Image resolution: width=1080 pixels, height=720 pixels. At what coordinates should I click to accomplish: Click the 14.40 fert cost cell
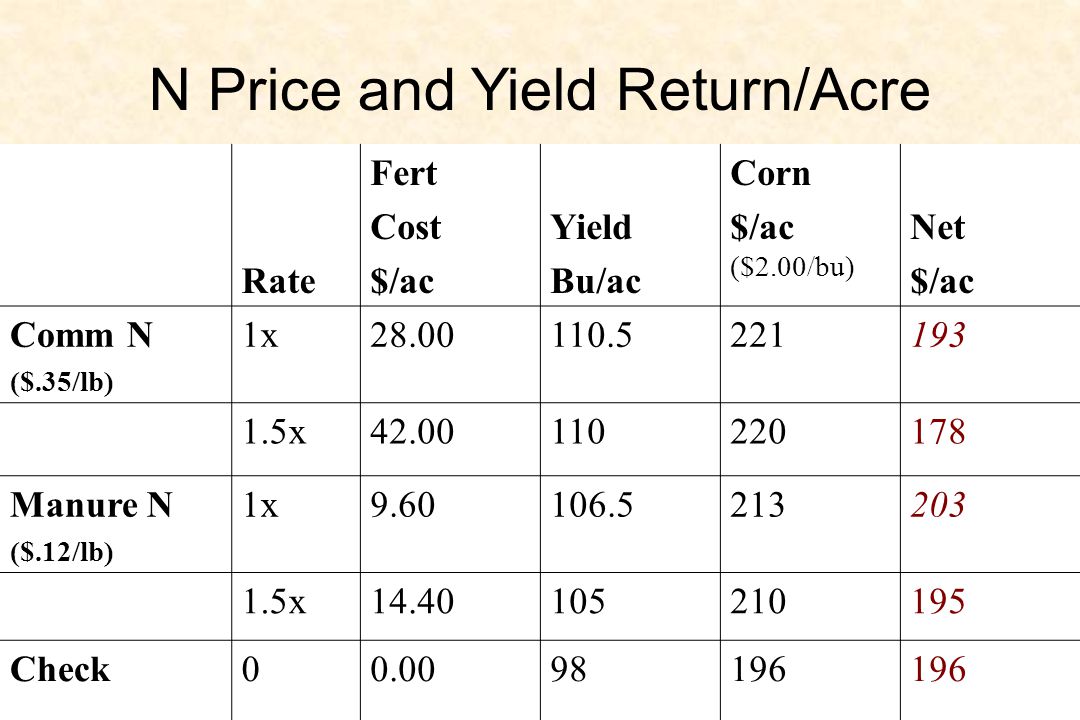tap(412, 601)
